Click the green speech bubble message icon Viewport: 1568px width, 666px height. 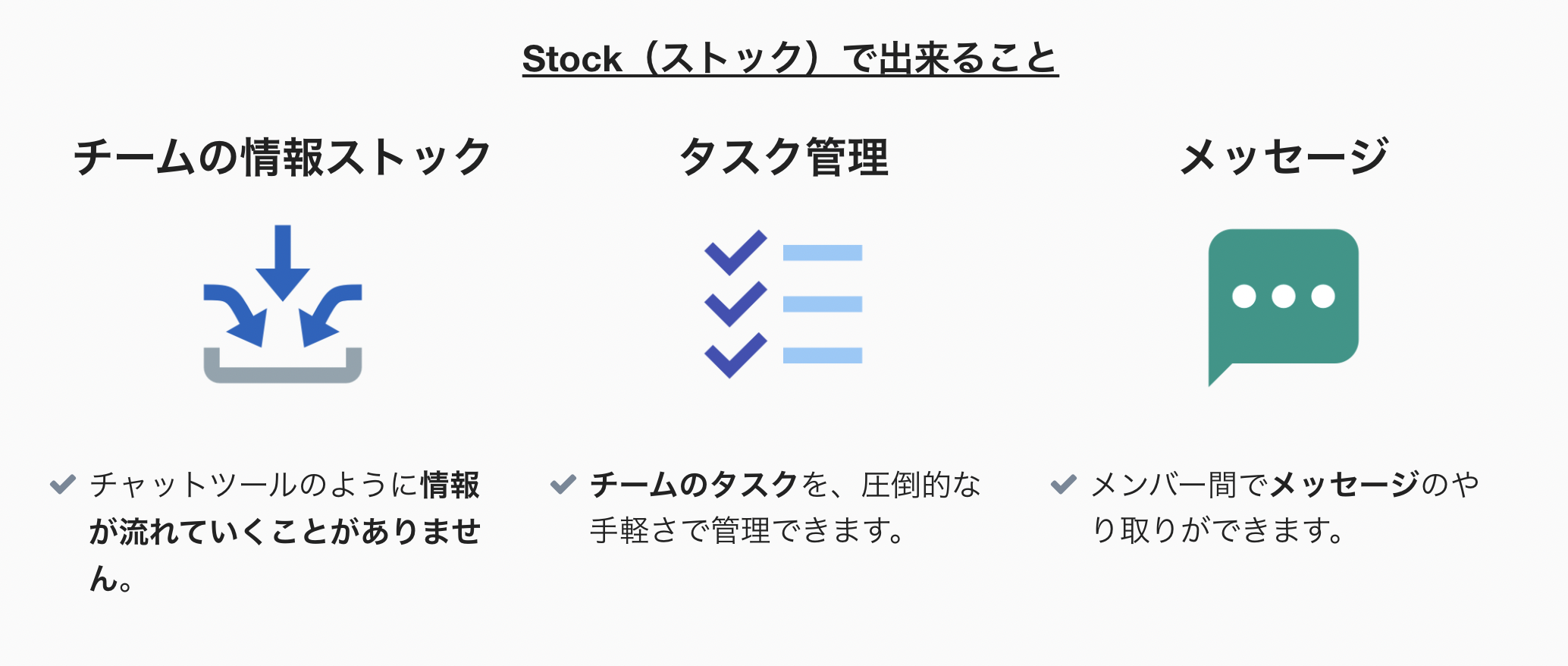(x=1283, y=307)
